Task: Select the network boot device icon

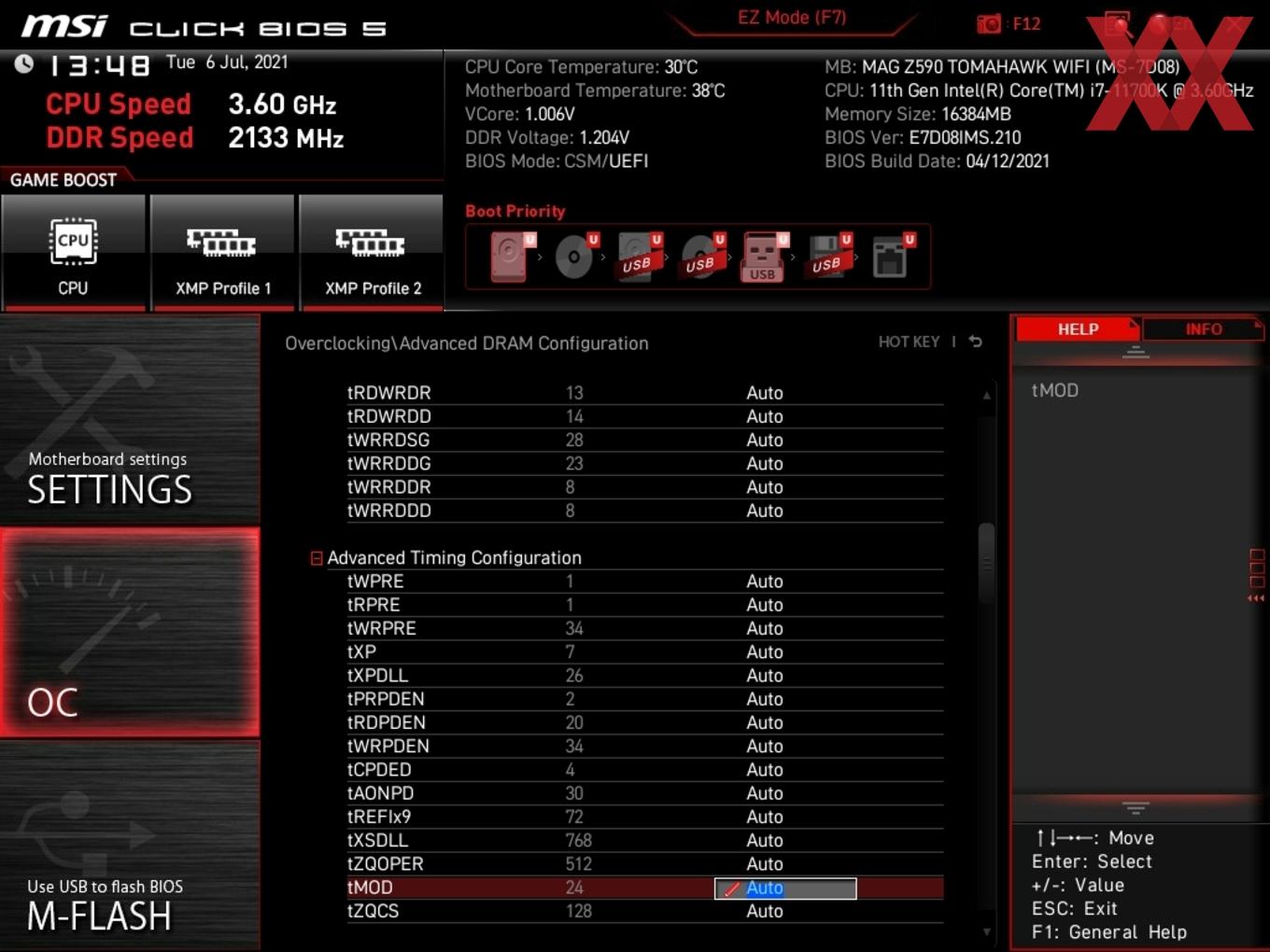Action: pyautogui.click(x=892, y=257)
